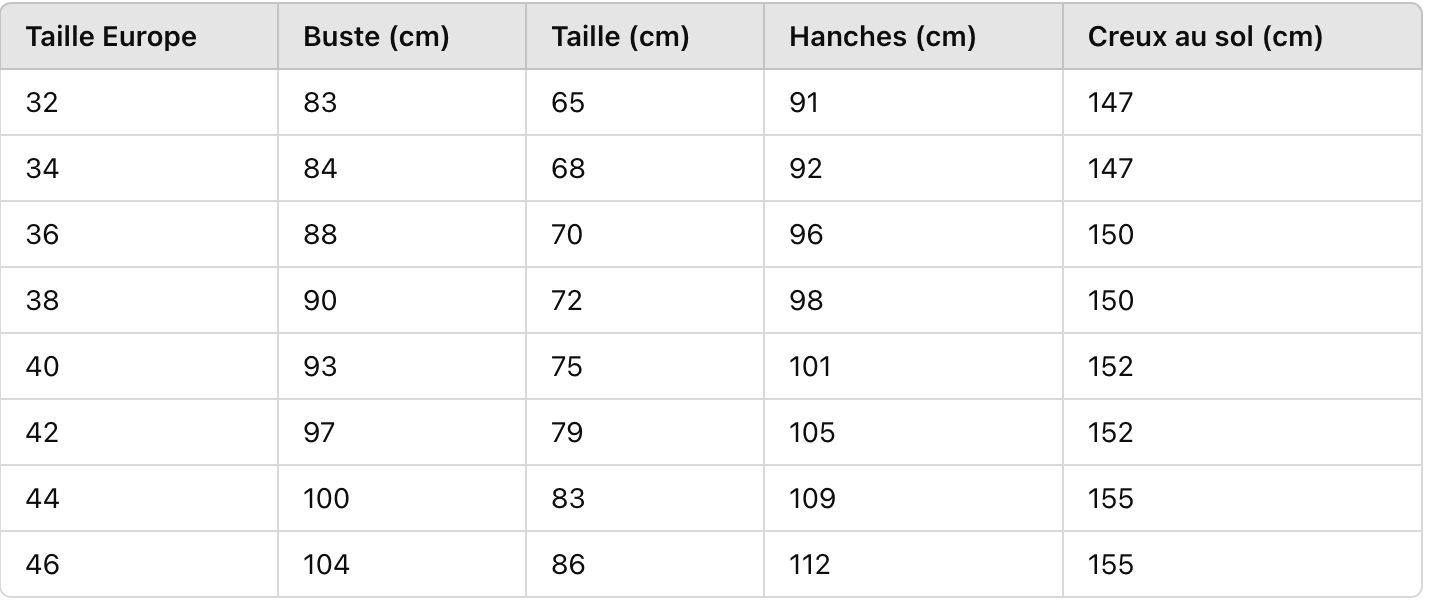Click the bust value 100 cell
Screen dimensions: 1432x600
click(x=326, y=498)
